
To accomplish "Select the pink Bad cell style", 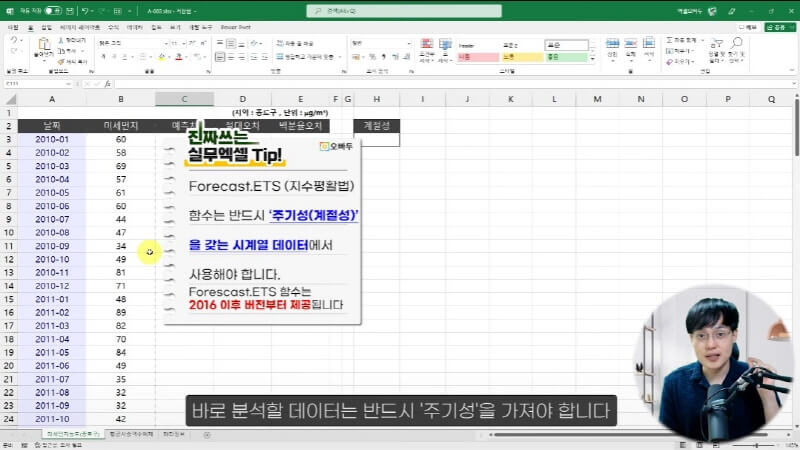I will pyautogui.click(x=478, y=57).
